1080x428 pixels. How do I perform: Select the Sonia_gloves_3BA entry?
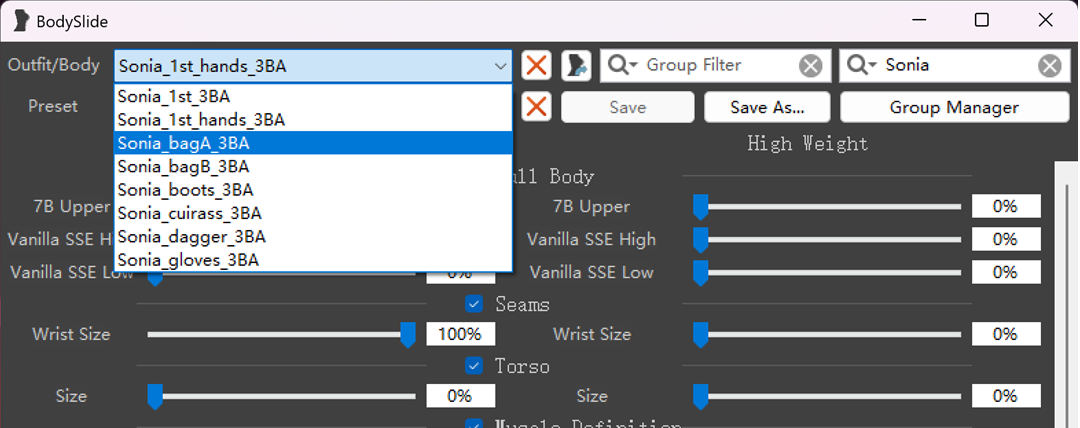point(188,260)
